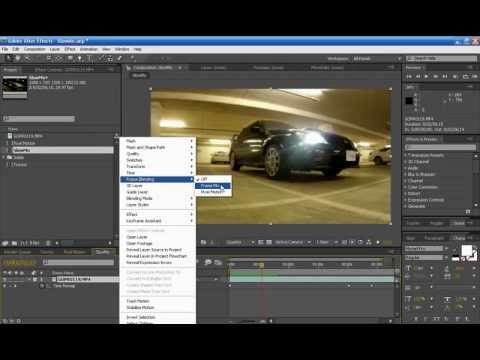Screen dimensions: 480x360
Task: Toggle video eye for the timeline layer
Action: [x=5, y=279]
